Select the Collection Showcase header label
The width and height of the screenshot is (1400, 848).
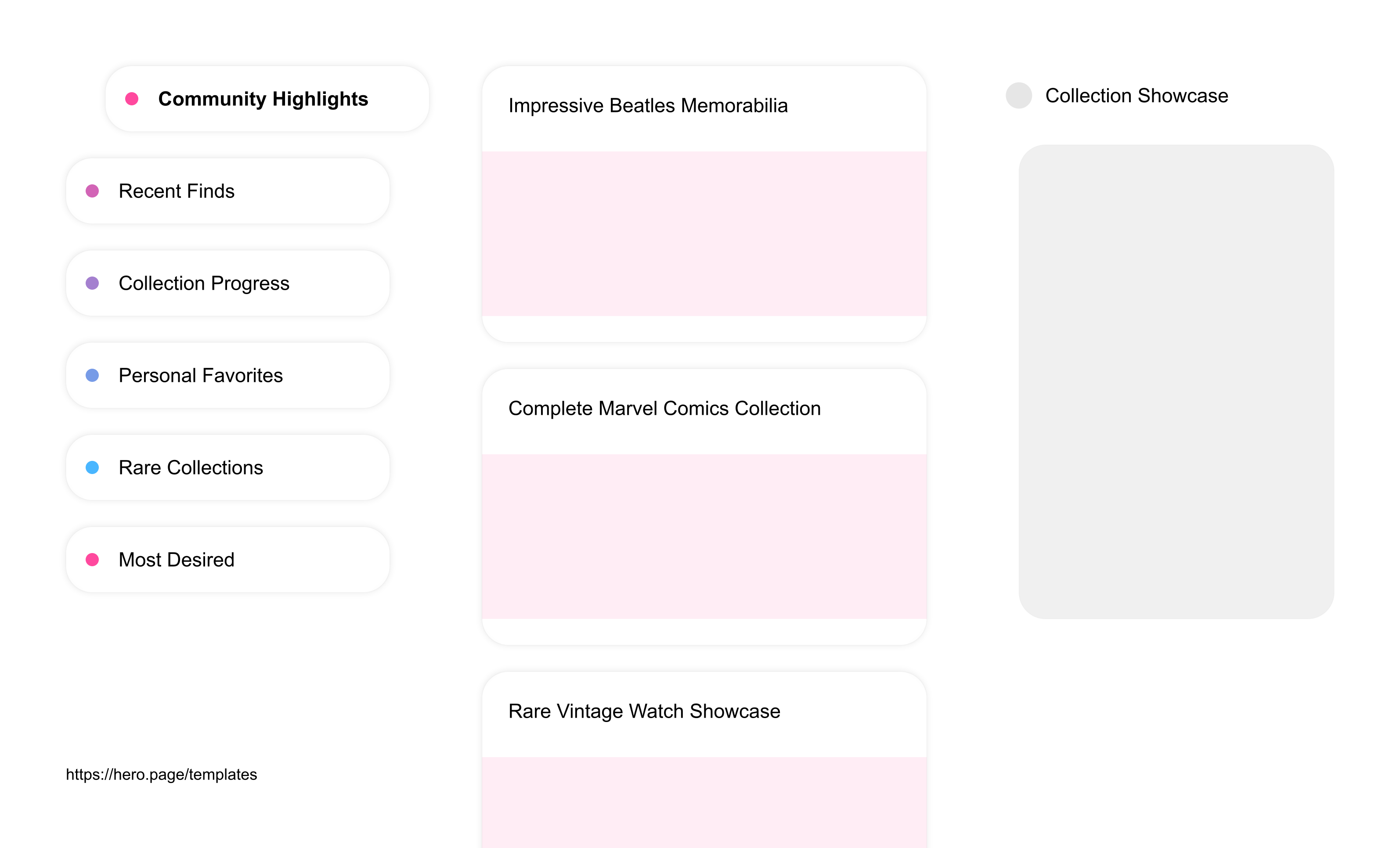(x=1137, y=95)
